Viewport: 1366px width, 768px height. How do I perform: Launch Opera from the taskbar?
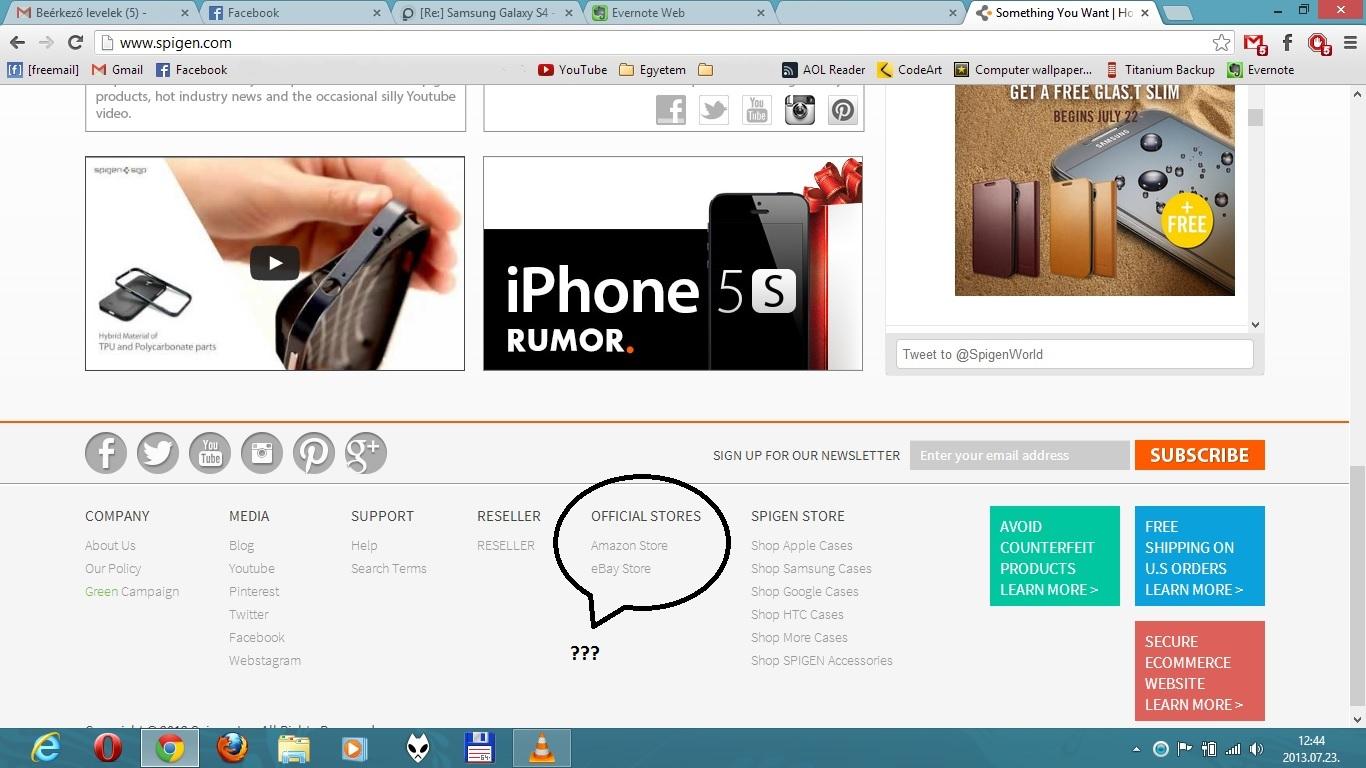pyautogui.click(x=108, y=747)
